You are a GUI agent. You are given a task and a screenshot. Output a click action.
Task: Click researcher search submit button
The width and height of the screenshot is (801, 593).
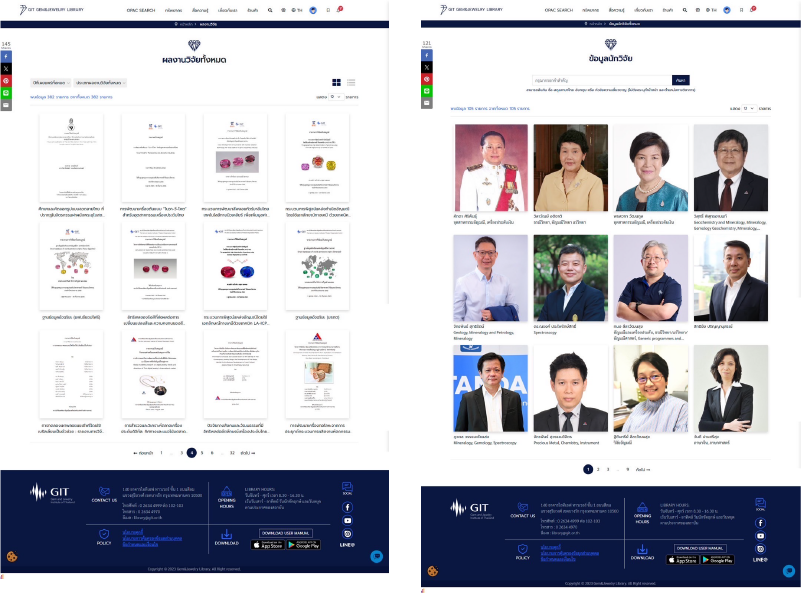[680, 80]
